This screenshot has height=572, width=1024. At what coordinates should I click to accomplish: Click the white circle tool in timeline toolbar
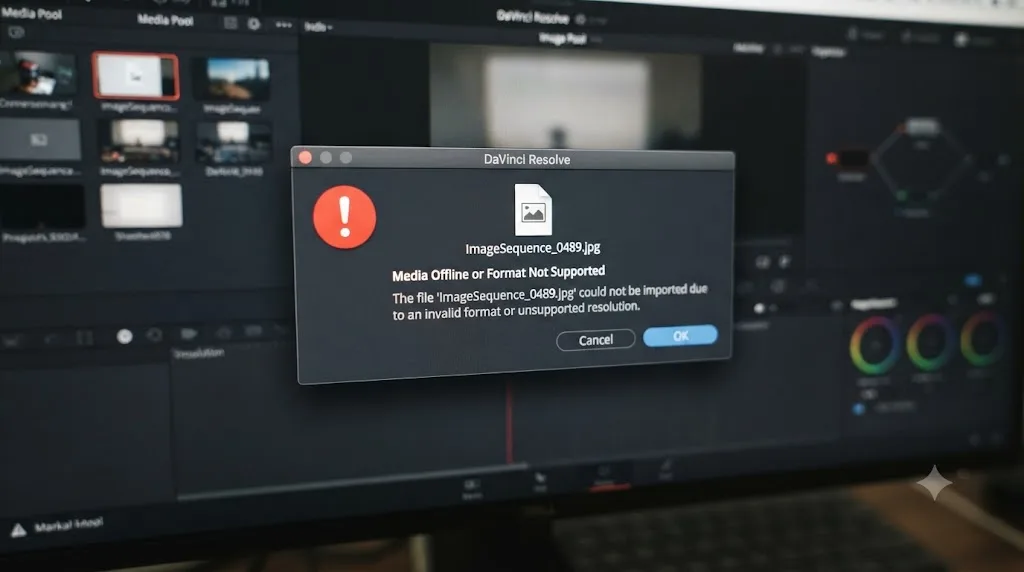[x=124, y=336]
